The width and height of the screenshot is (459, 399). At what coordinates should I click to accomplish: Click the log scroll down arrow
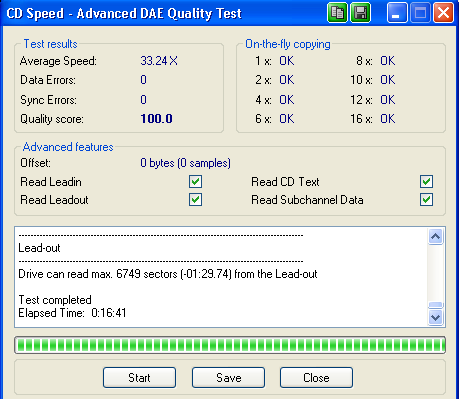tap(435, 317)
